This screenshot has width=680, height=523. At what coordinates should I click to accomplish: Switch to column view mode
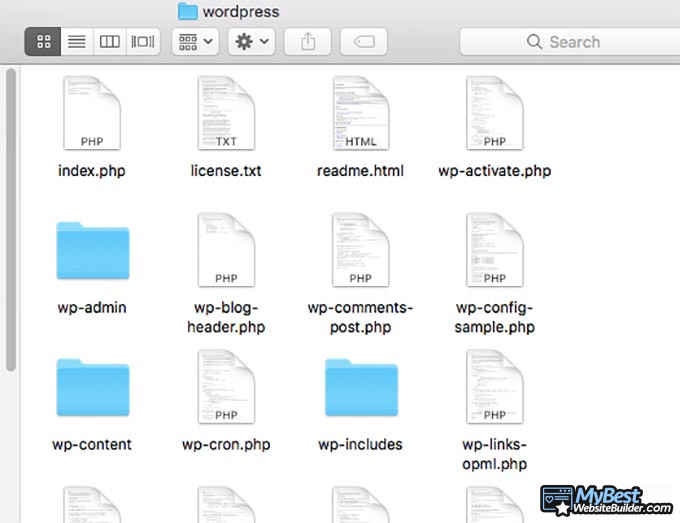(x=110, y=42)
